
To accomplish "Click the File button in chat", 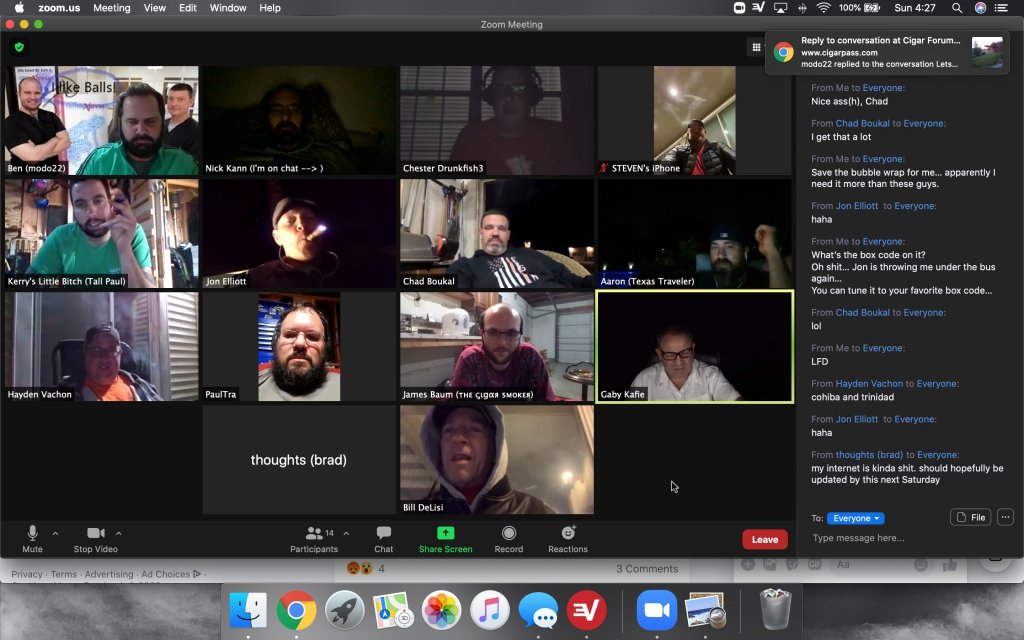I will pyautogui.click(x=970, y=517).
